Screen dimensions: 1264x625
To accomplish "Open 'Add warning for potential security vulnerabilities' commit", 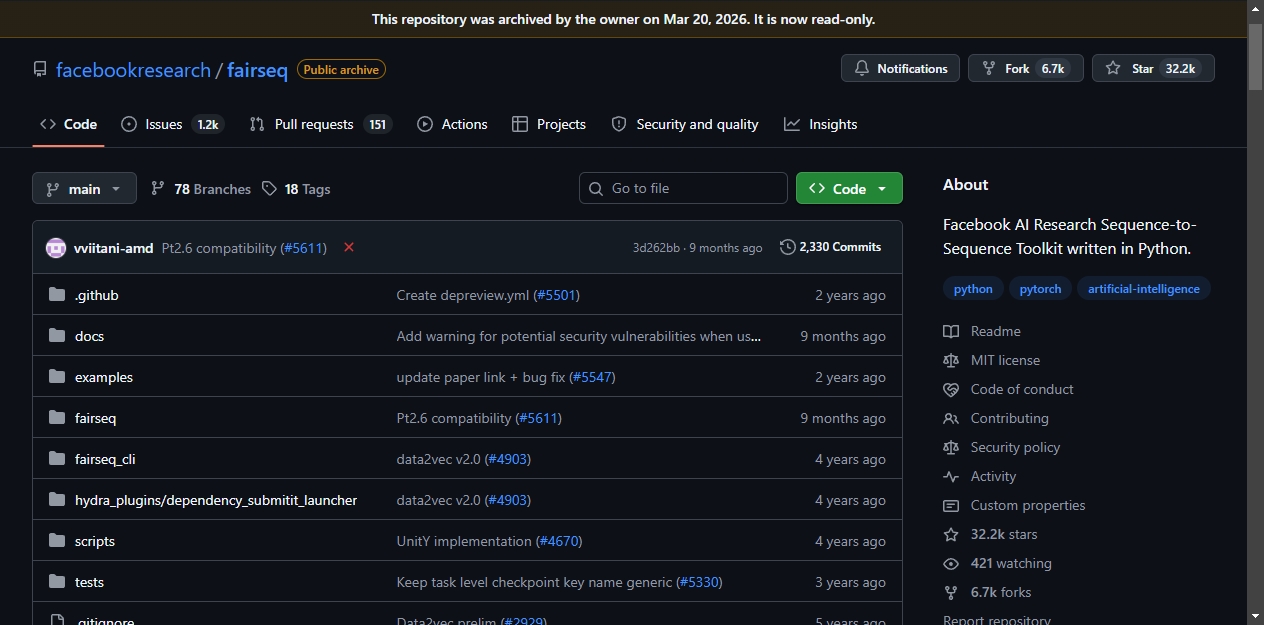I will coord(579,336).
